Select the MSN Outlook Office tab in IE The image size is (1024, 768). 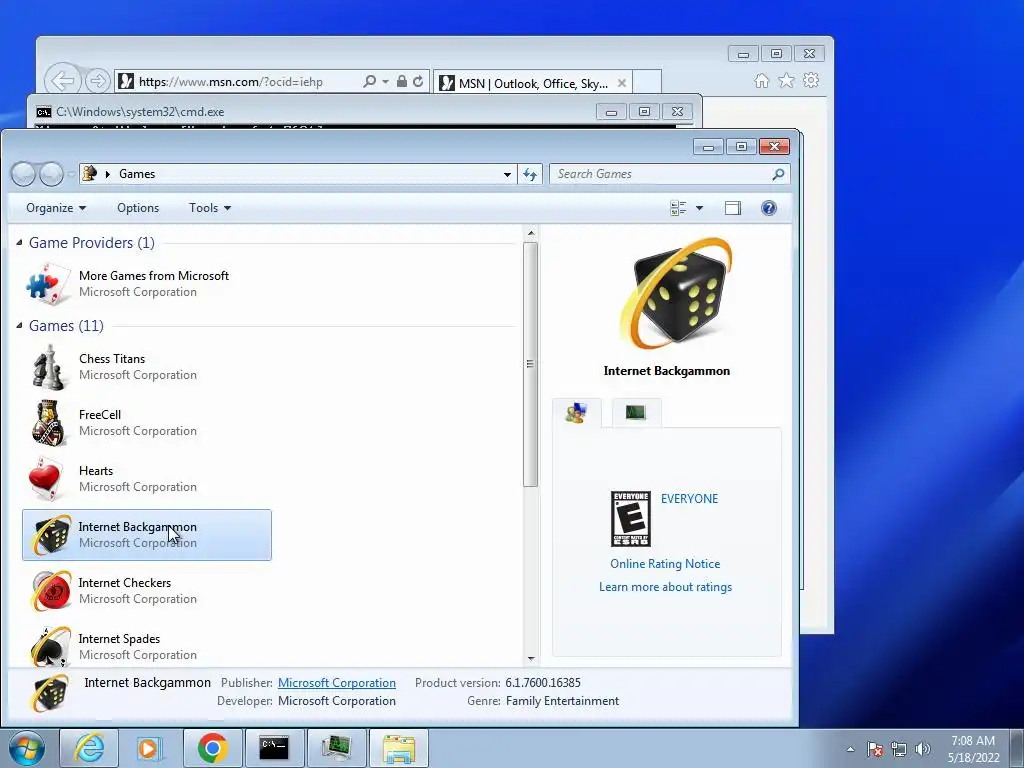click(532, 83)
